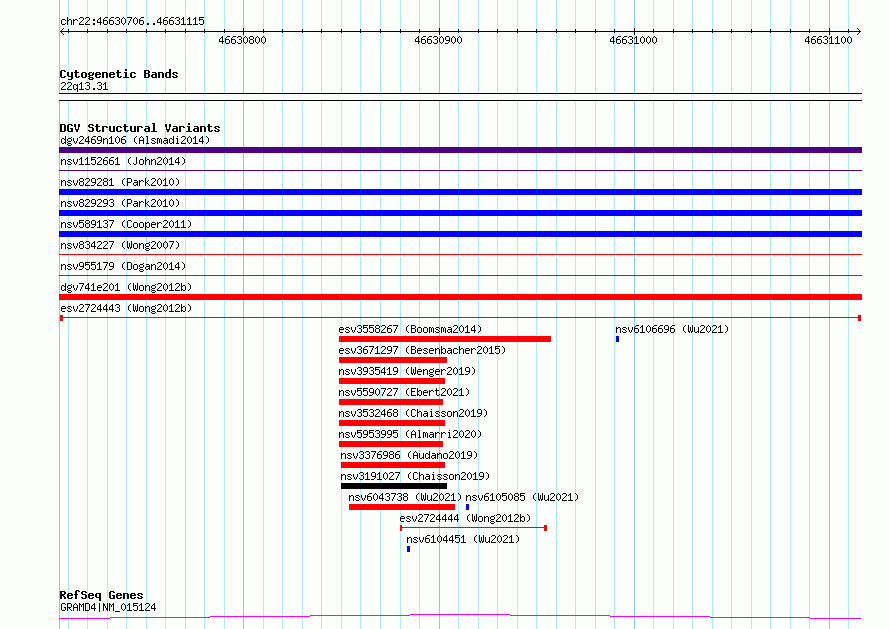The height and width of the screenshot is (629, 890).
Task: Click the dgv2469n106 (Alsmadi2014) variant label
Action: 135,140
